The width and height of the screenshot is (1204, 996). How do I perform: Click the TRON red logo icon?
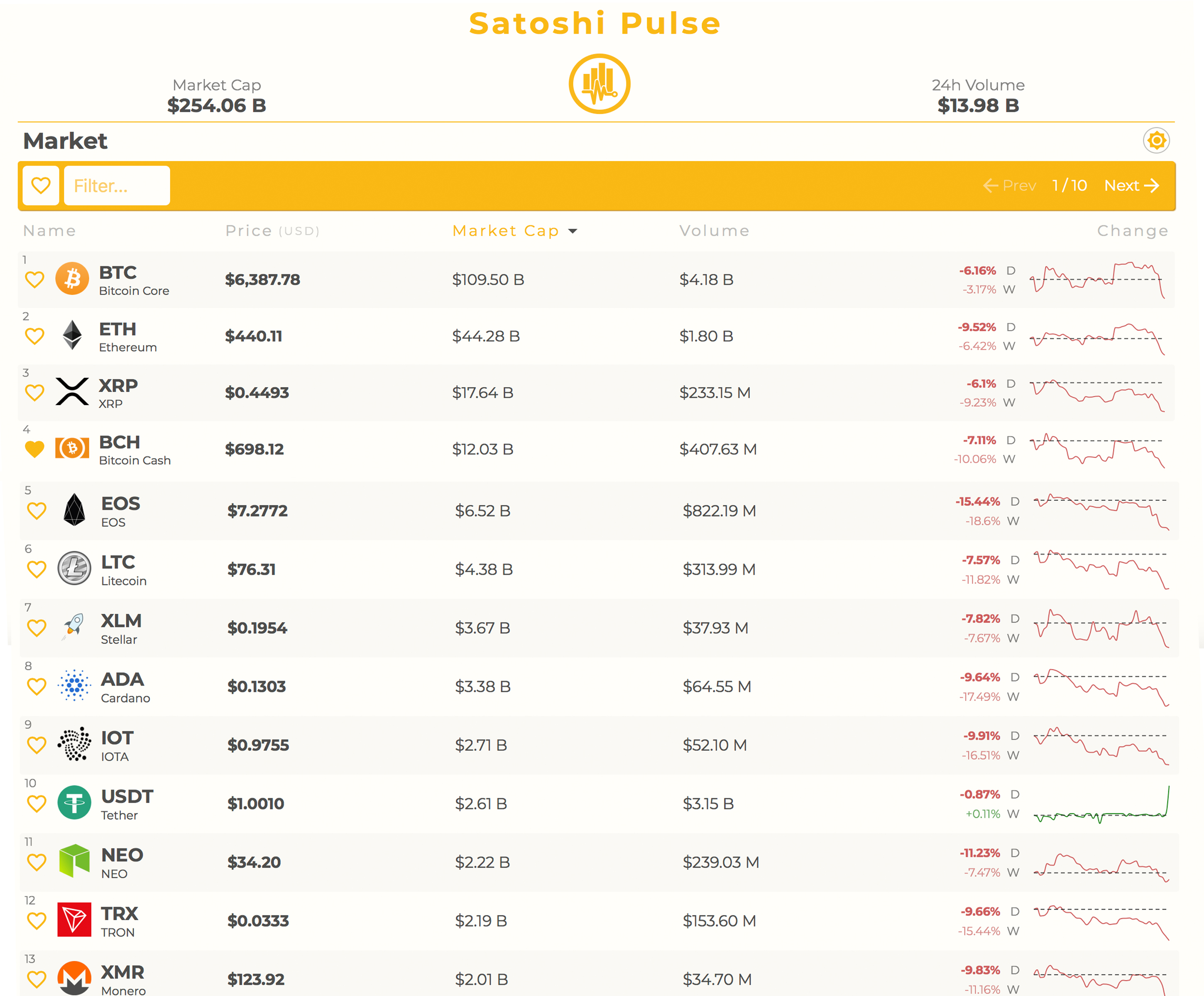pos(74,919)
